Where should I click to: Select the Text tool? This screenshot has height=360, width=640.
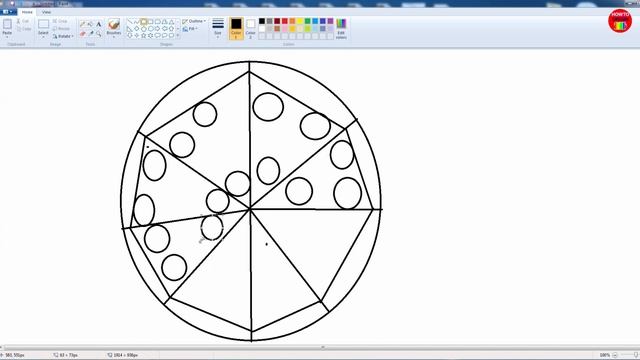pos(98,24)
